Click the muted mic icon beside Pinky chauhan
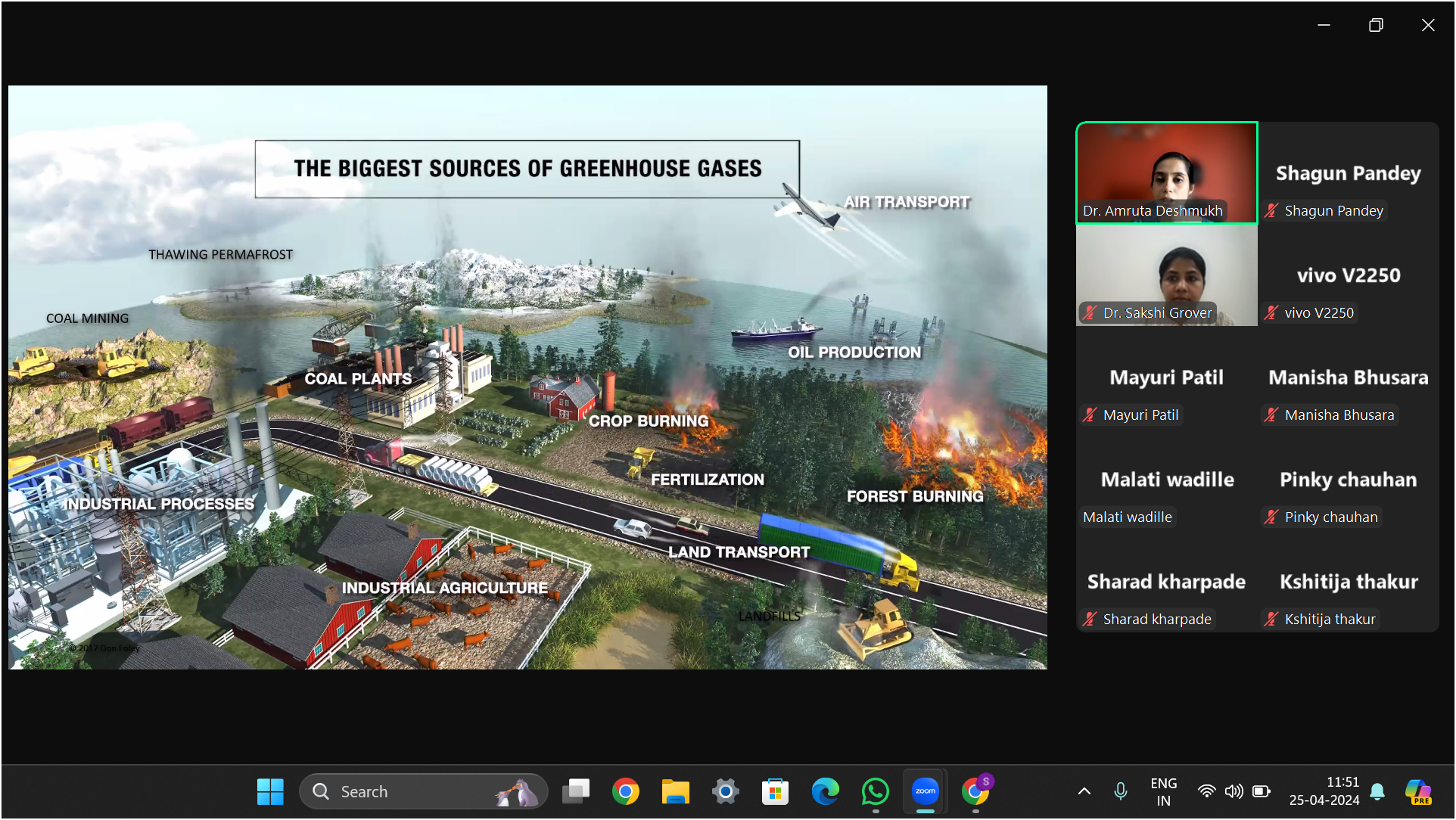Viewport: 1456px width, 820px height. 1272,517
